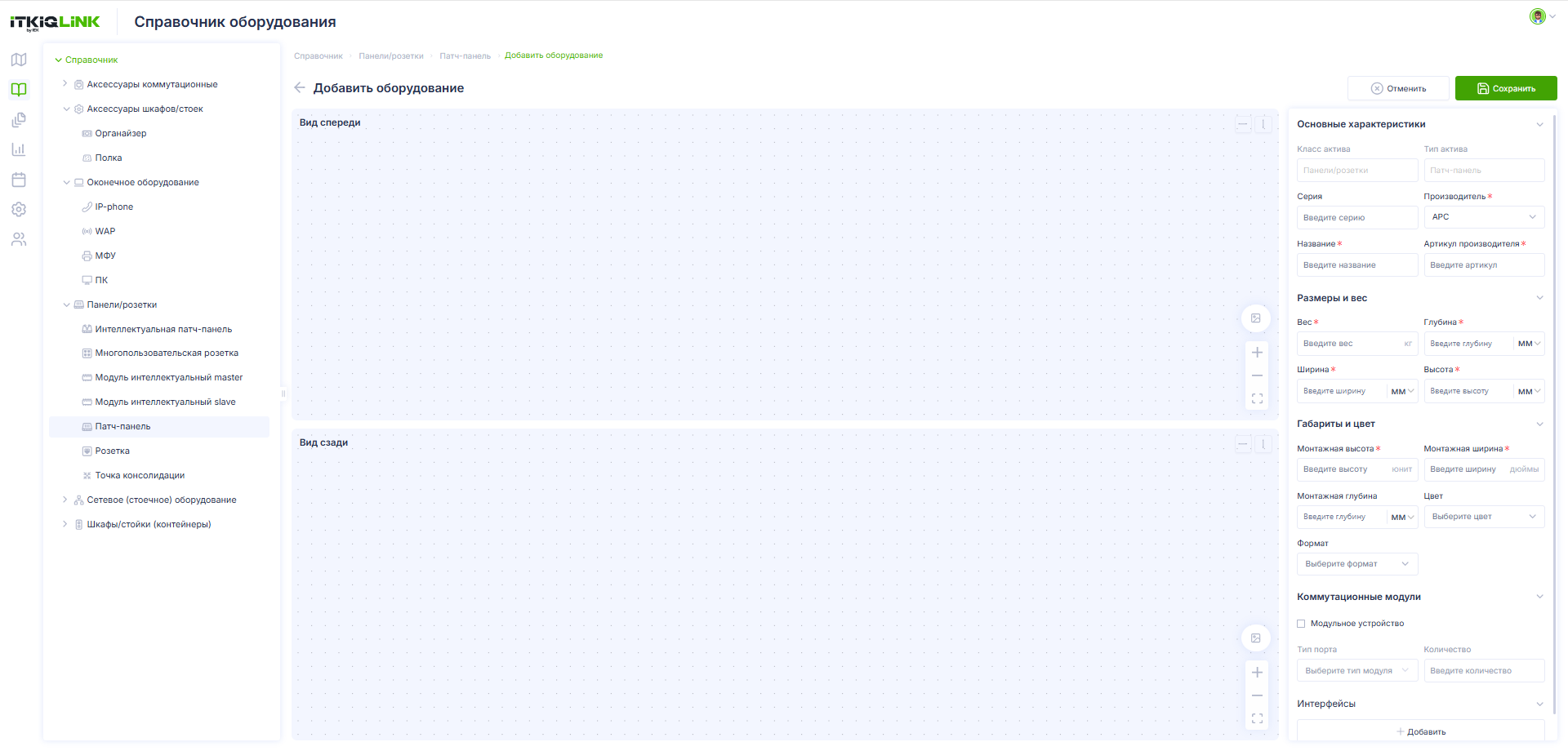1568x751 pixels.
Task: Open the map section in left sidebar
Action: (x=19, y=60)
